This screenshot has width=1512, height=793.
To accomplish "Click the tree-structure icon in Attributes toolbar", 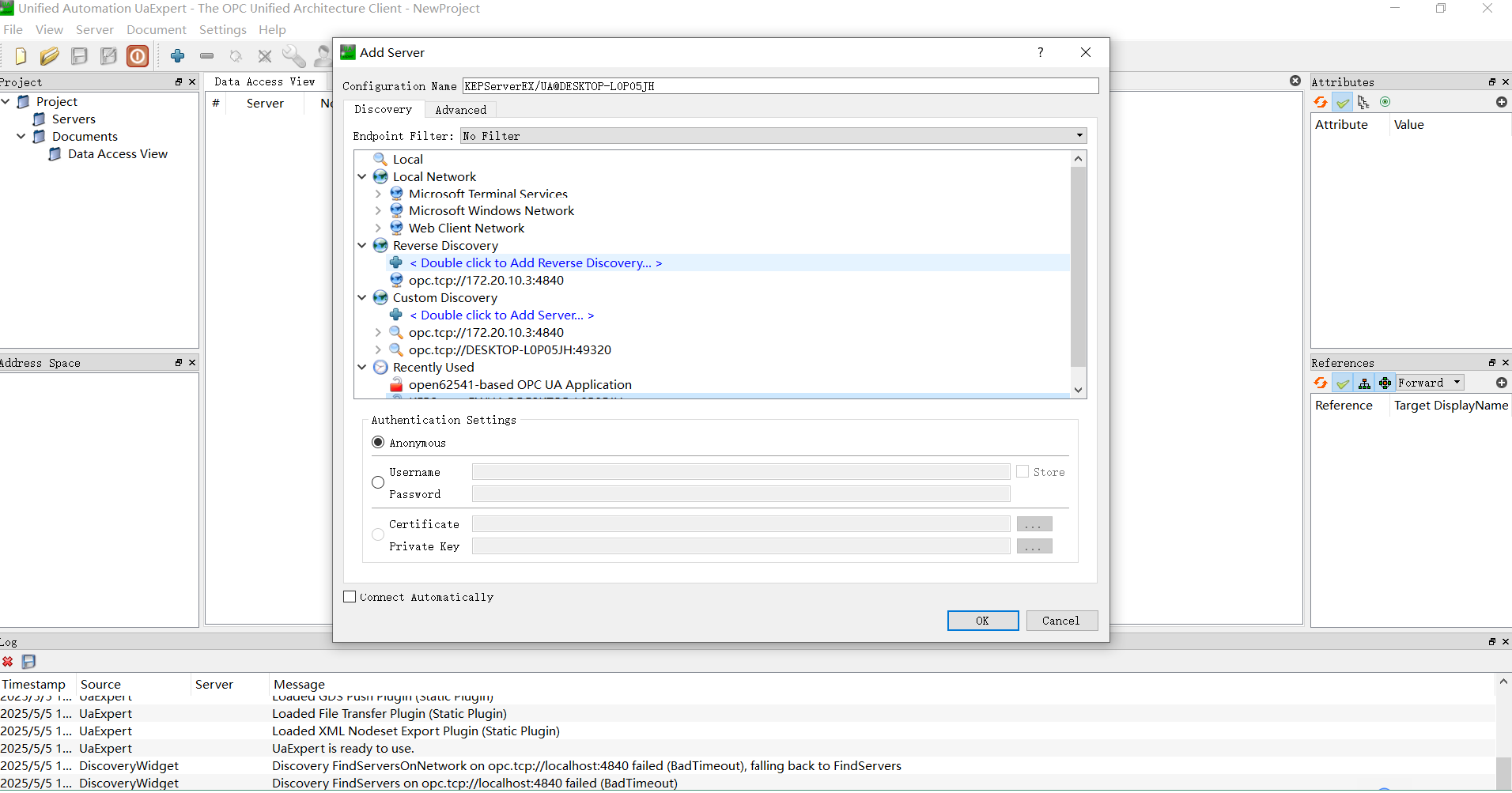I will (1363, 102).
